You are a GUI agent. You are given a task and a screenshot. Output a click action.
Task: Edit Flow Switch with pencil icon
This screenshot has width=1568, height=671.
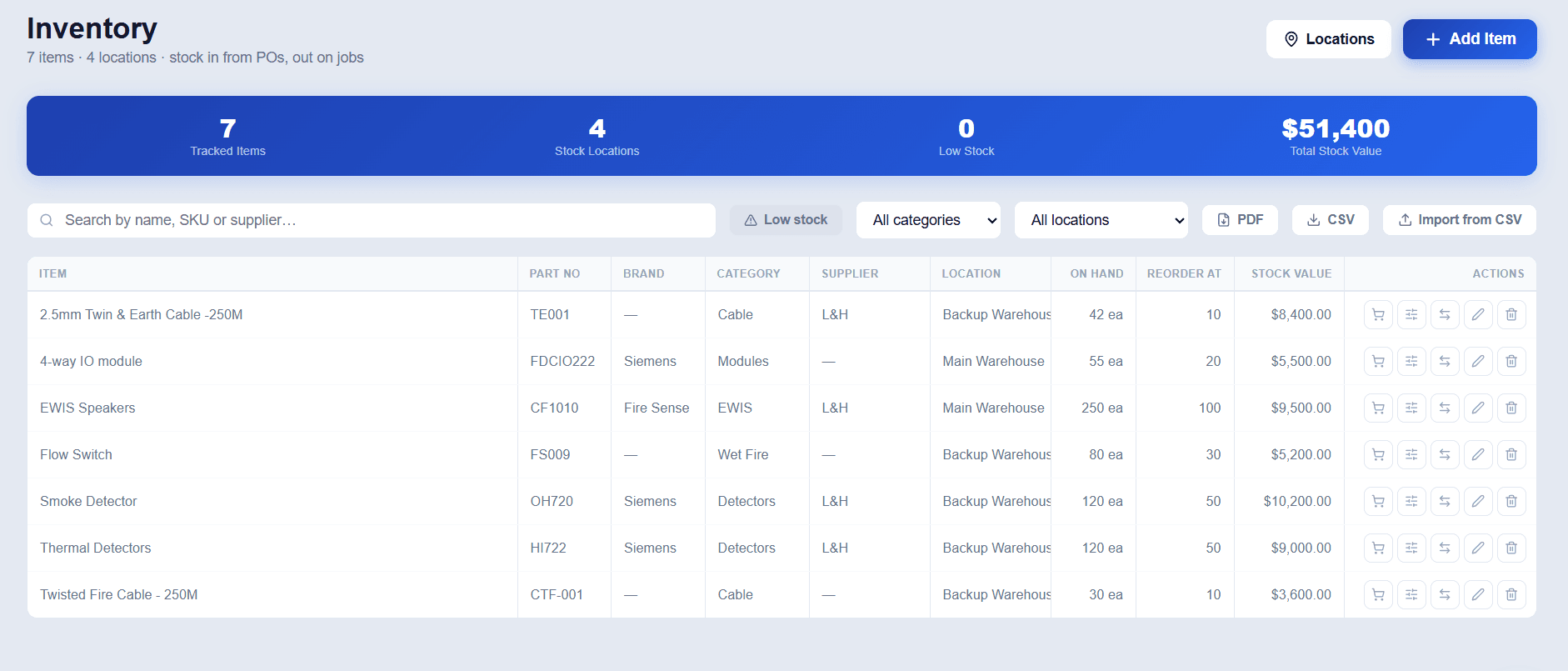1478,454
